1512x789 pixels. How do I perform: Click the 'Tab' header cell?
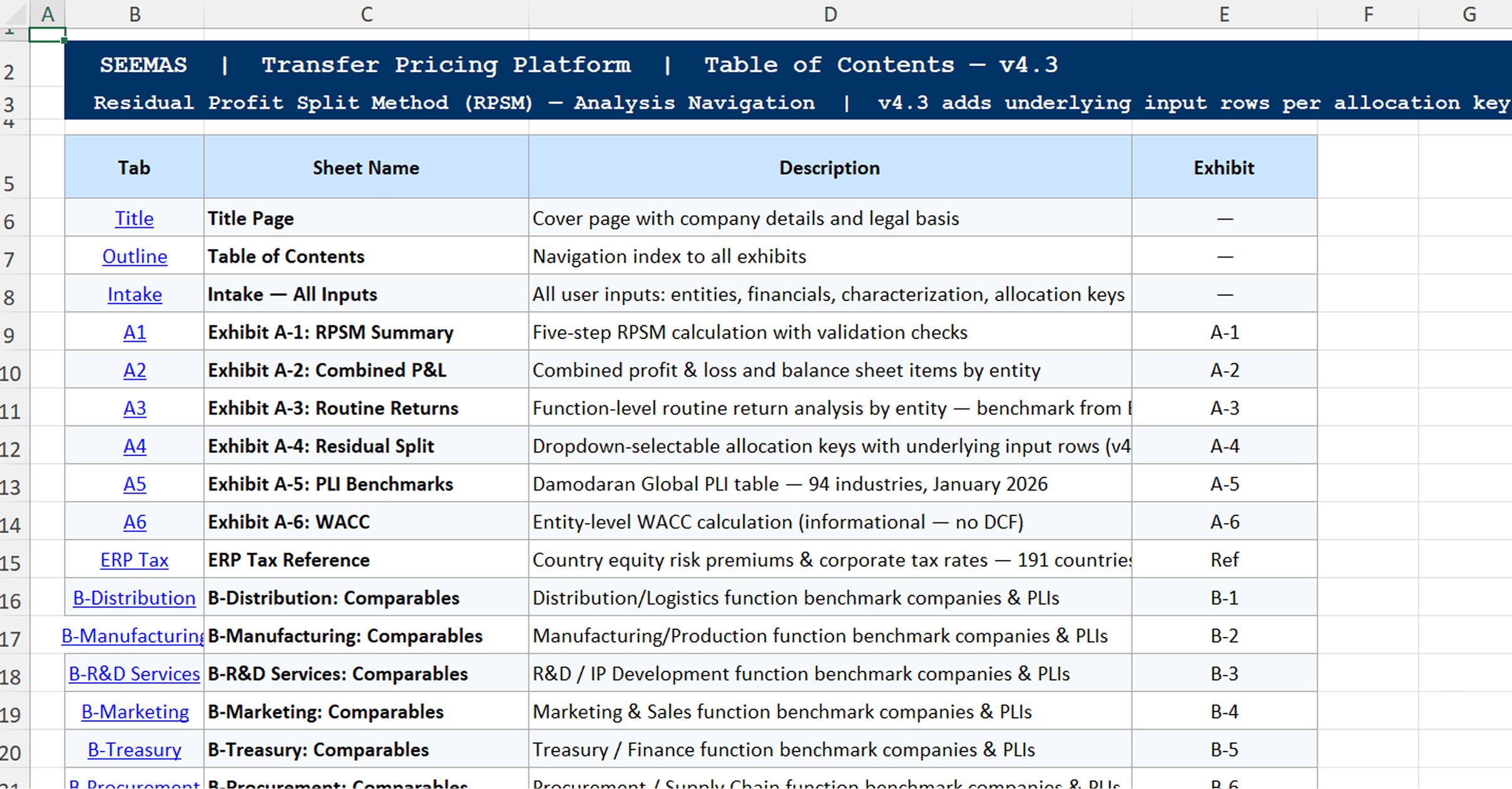[x=135, y=167]
